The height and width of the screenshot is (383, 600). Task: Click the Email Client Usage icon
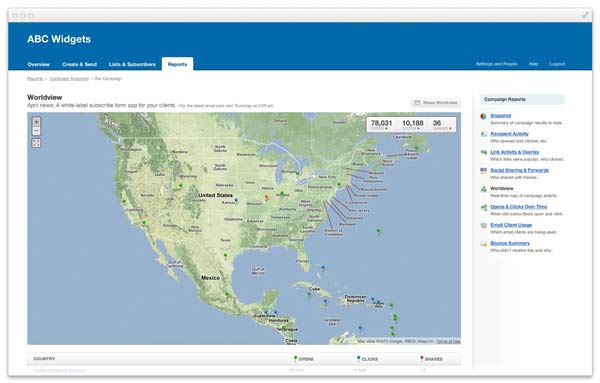pyautogui.click(x=484, y=225)
